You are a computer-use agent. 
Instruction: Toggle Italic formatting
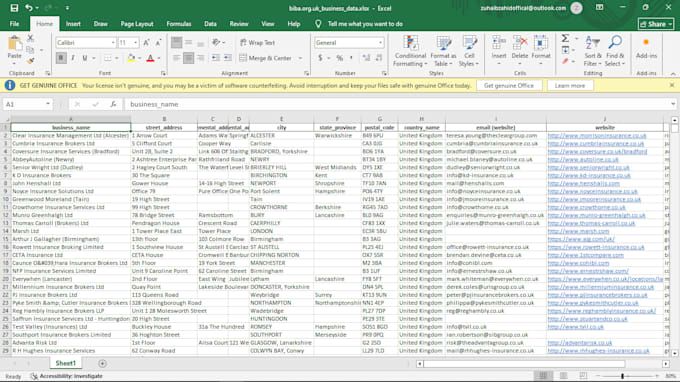[73, 58]
